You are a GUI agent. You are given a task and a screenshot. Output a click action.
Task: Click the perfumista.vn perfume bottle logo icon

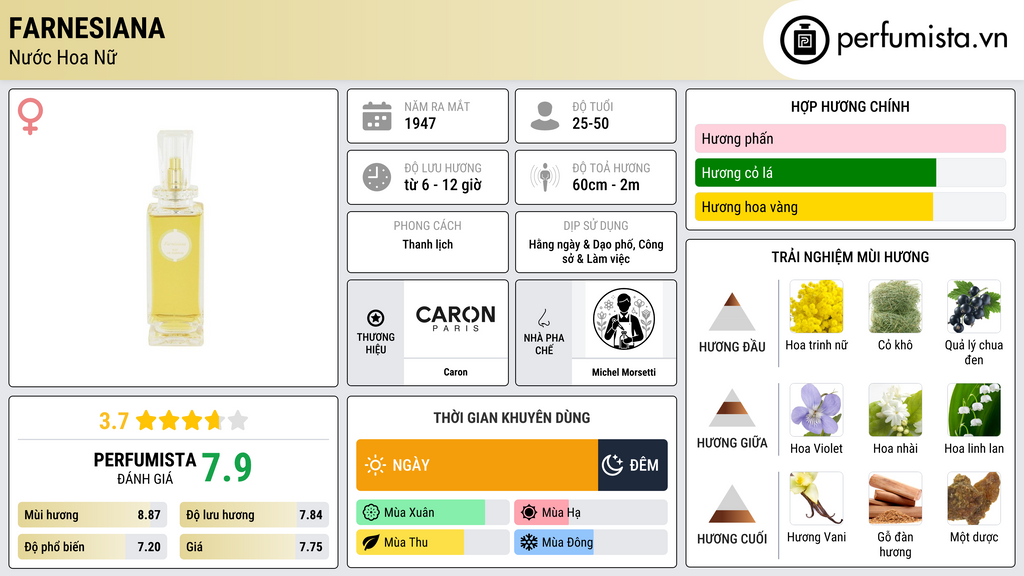pyautogui.click(x=804, y=40)
